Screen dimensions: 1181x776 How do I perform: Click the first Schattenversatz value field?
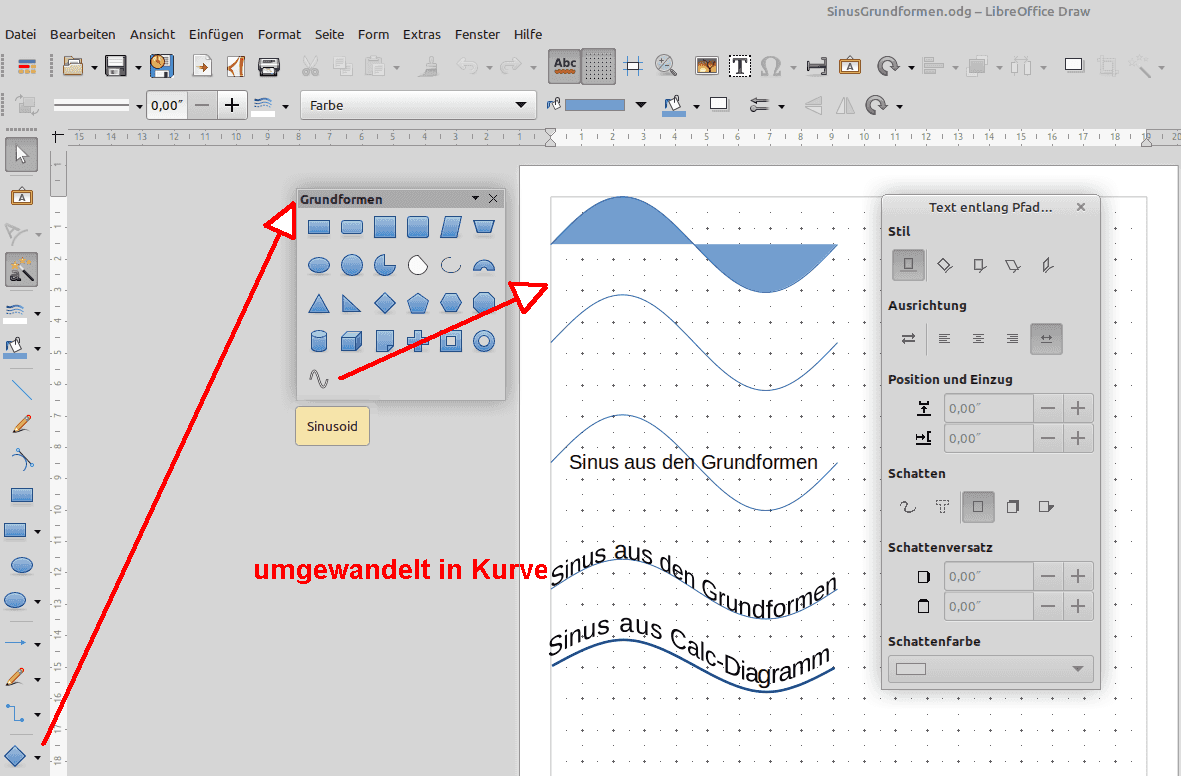988,576
